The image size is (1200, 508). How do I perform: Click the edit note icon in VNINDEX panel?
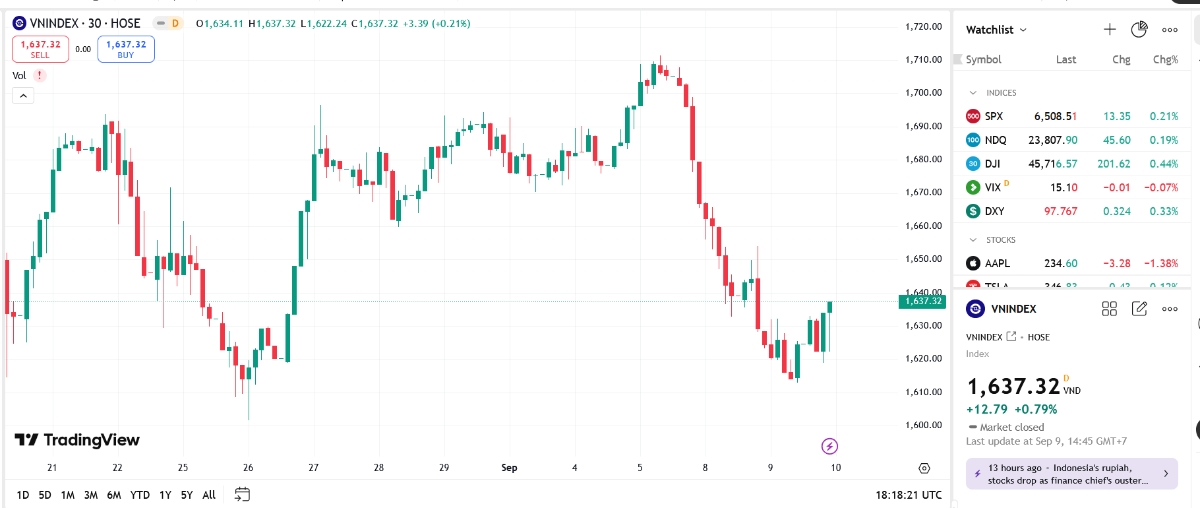click(1139, 309)
